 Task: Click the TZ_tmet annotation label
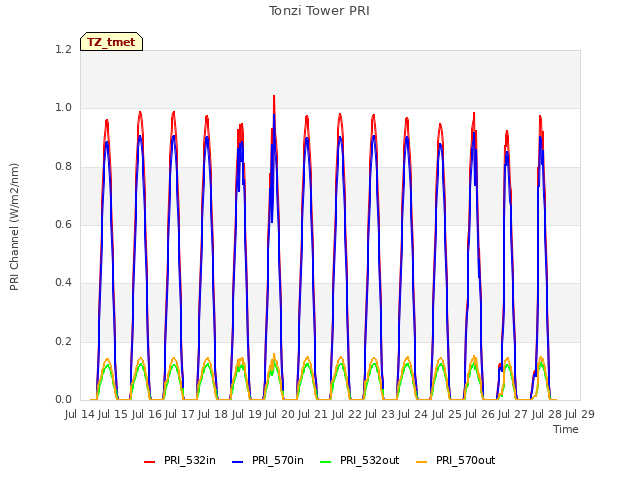pyautogui.click(x=111, y=42)
